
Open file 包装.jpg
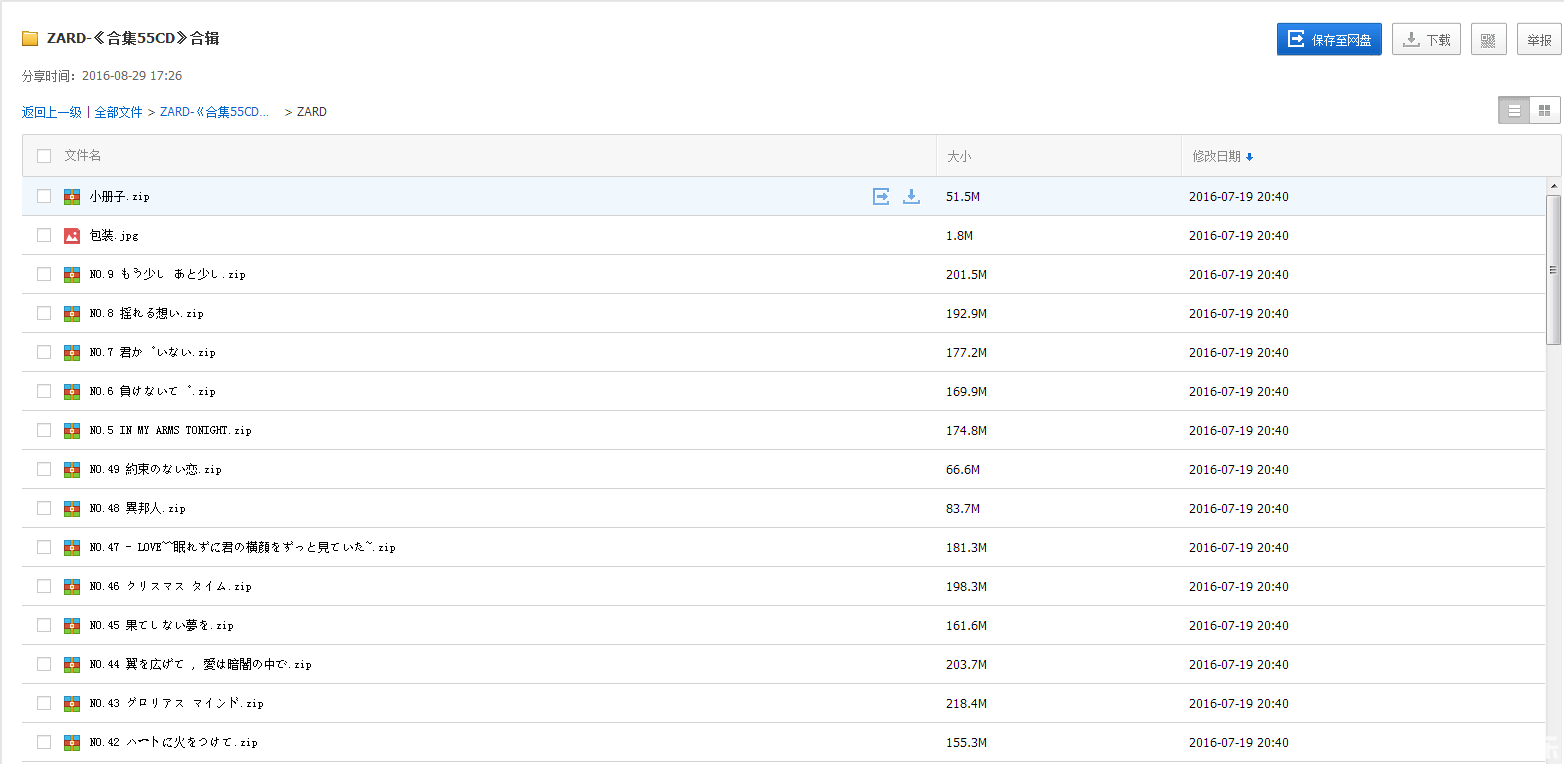[114, 236]
